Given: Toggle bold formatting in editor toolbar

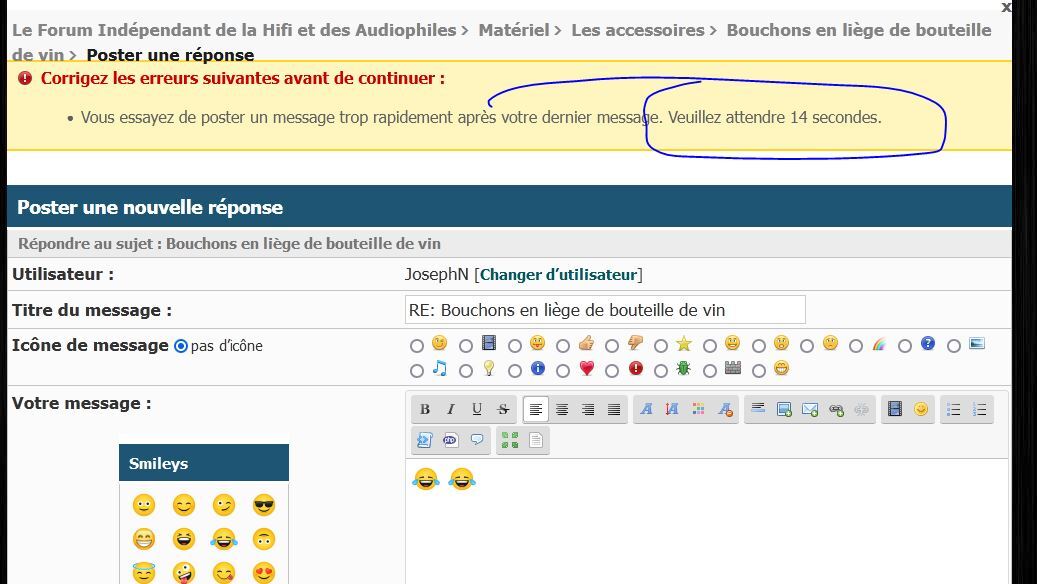Looking at the screenshot, I should pos(425,409).
